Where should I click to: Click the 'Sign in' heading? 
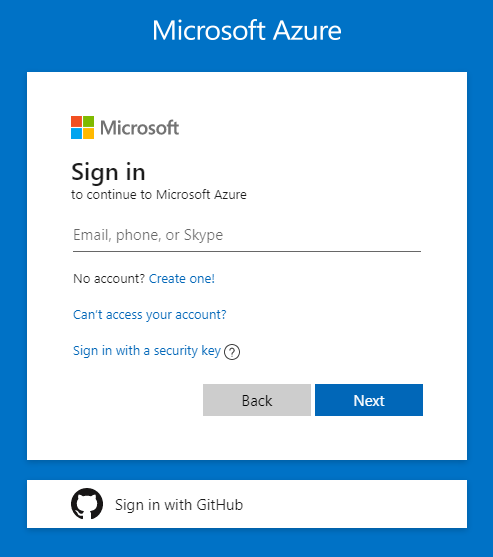pyautogui.click(x=108, y=173)
